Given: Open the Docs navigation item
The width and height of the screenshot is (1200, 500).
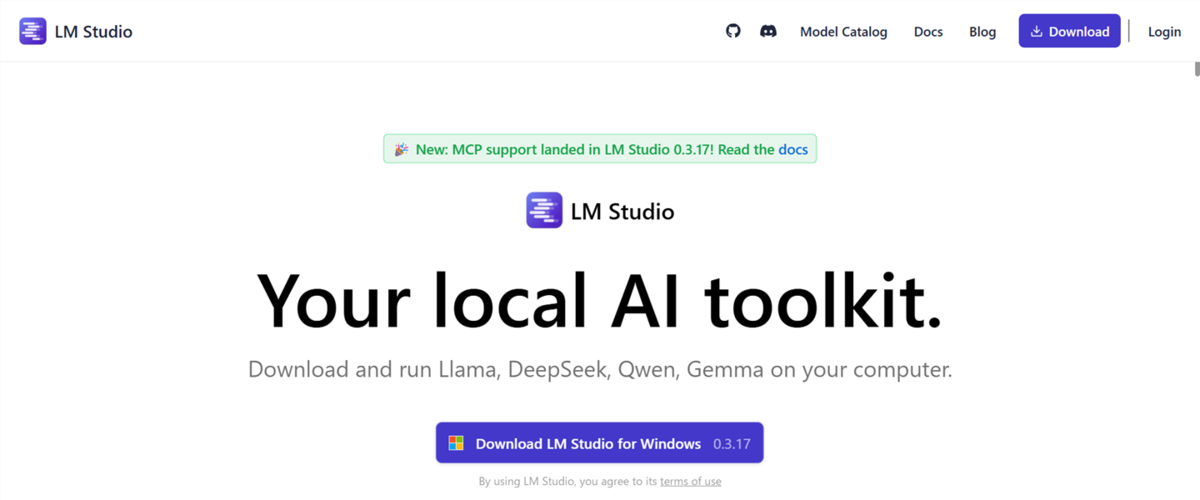Looking at the screenshot, I should [928, 32].
